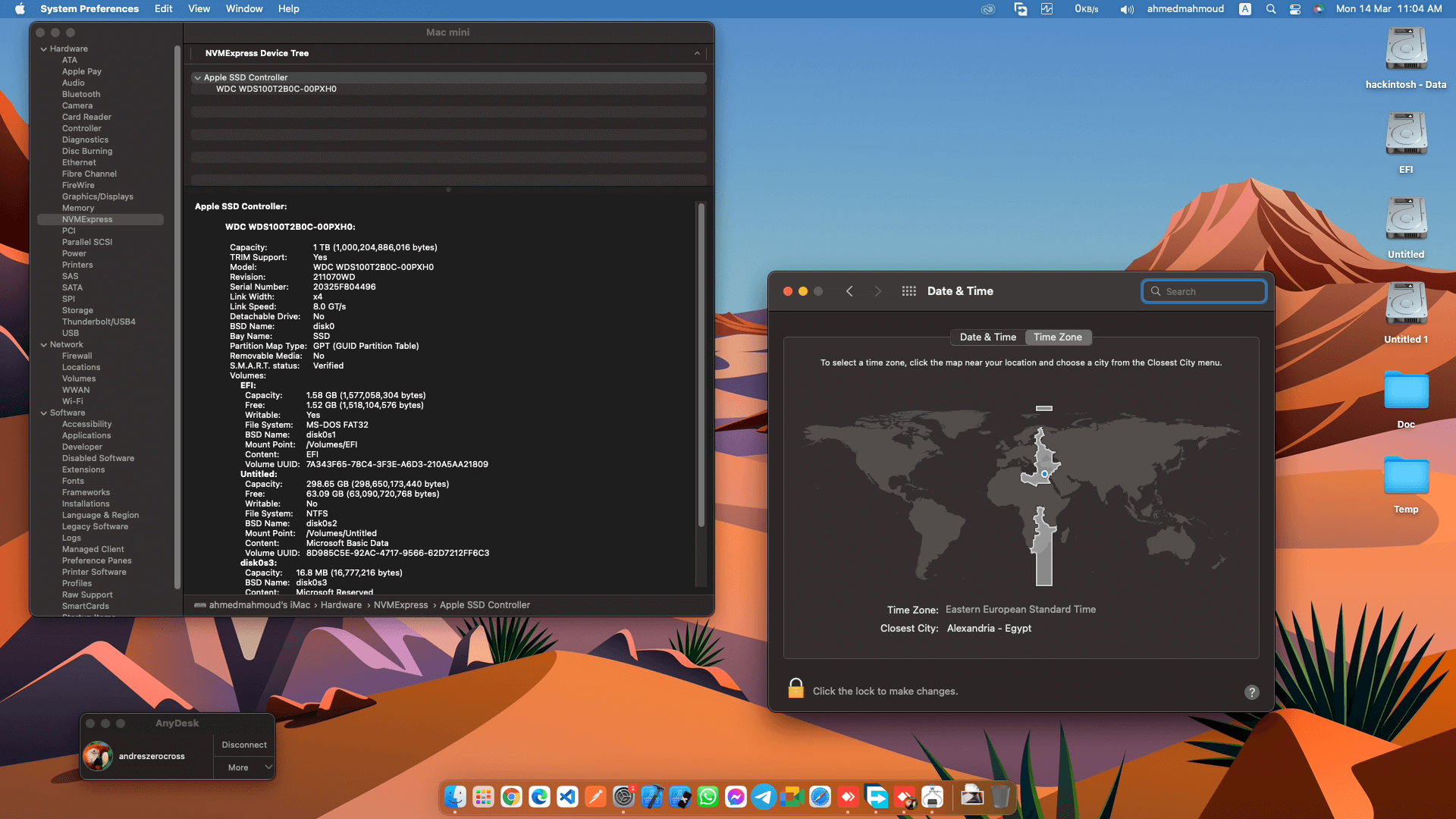1456x819 pixels.
Task: Switch to the Time Zone tab
Action: tap(1058, 337)
